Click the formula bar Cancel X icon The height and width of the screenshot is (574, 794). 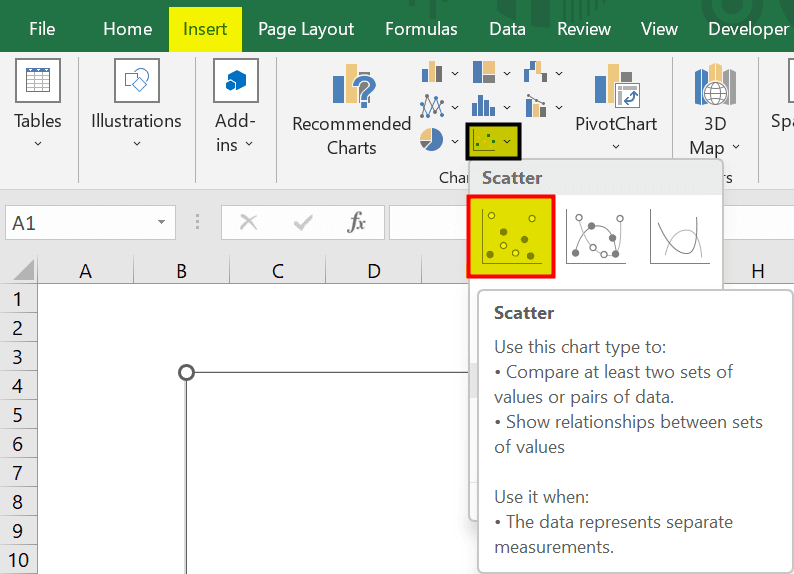pos(248,222)
